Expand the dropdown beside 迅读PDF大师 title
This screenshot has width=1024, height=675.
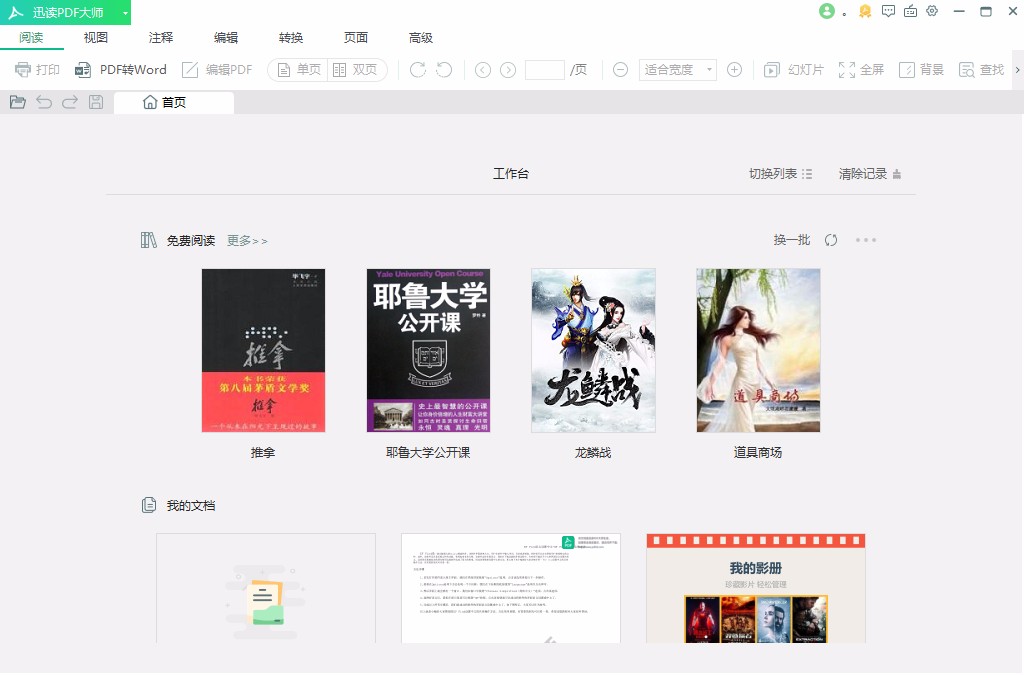(125, 11)
